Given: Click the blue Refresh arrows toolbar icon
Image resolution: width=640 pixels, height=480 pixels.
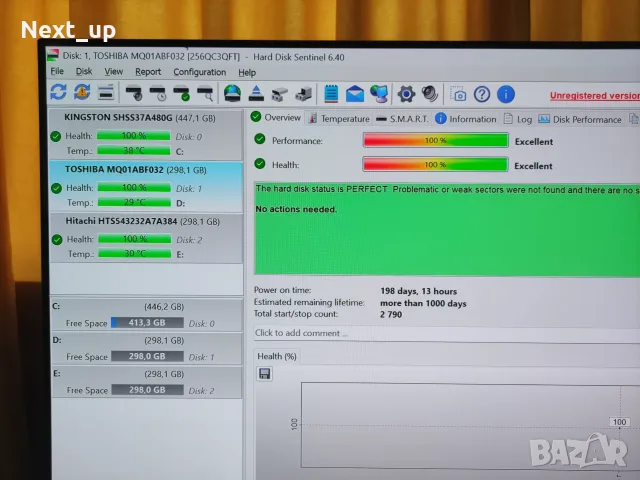Looking at the screenshot, I should [58, 91].
